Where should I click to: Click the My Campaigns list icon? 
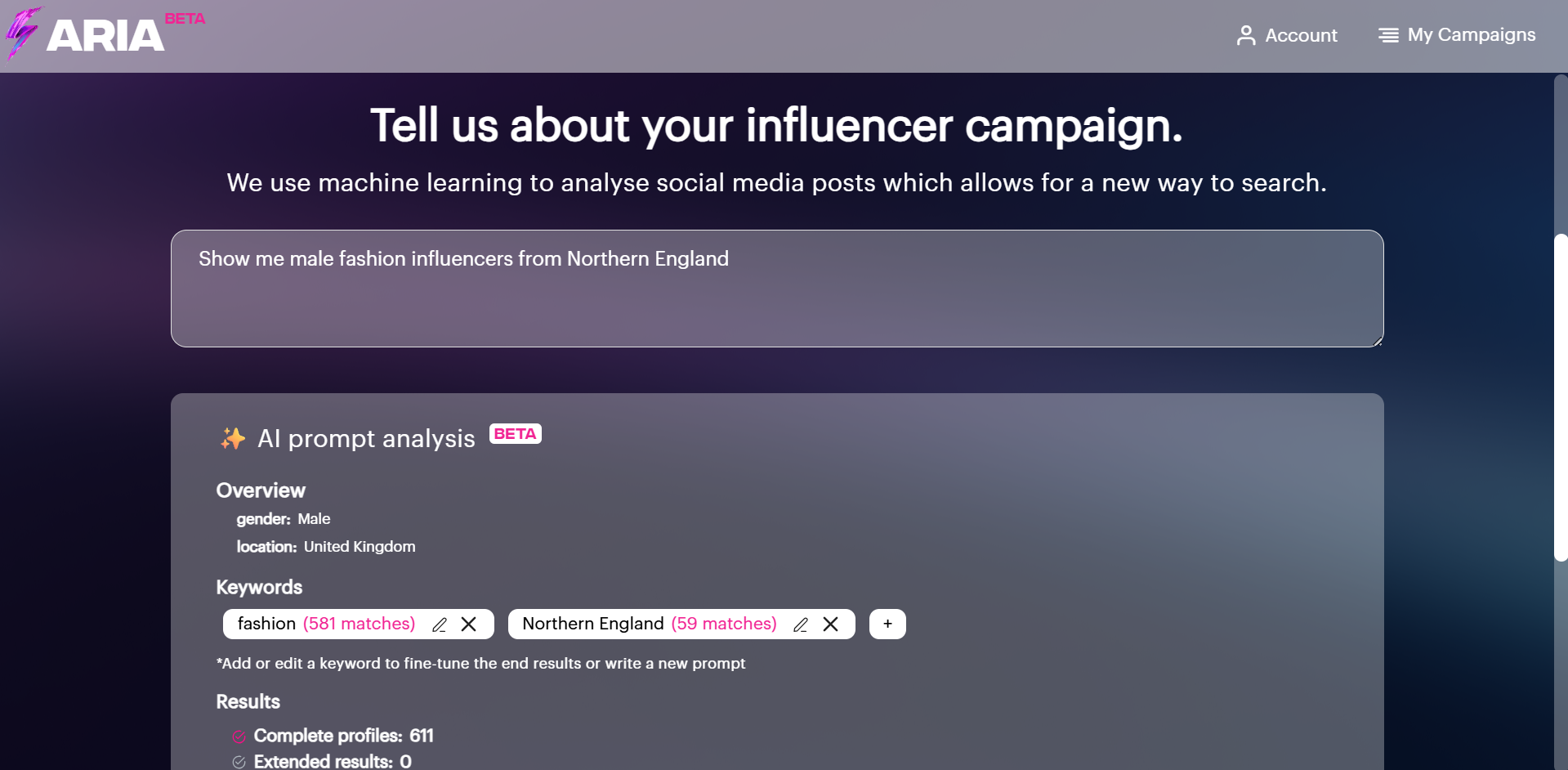point(1388,35)
